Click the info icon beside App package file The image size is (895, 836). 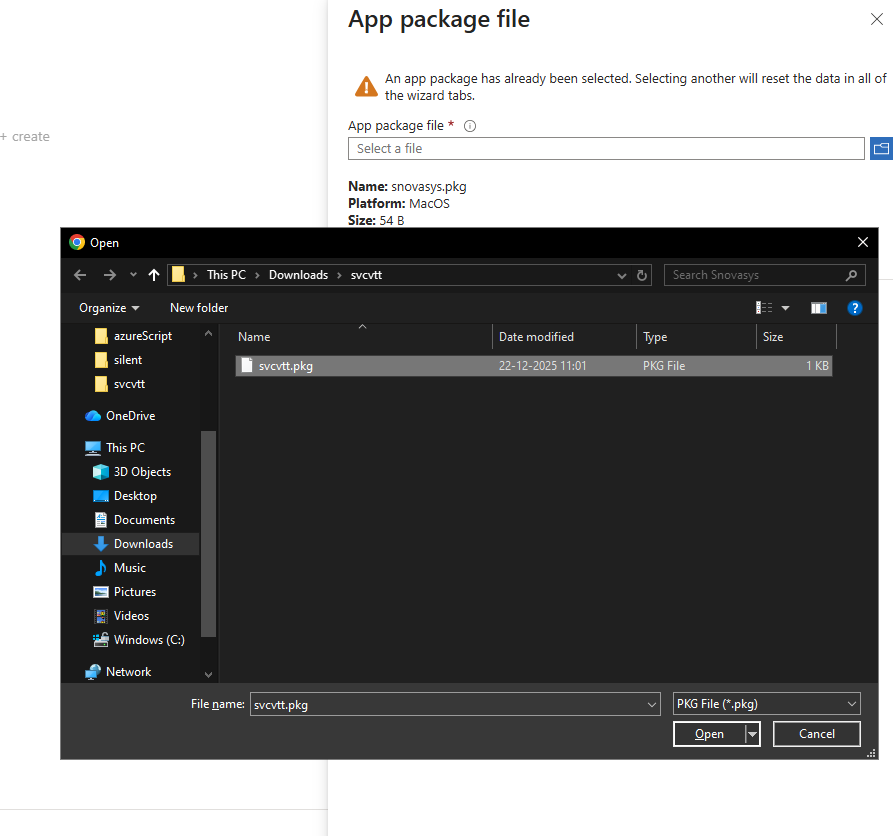[470, 126]
